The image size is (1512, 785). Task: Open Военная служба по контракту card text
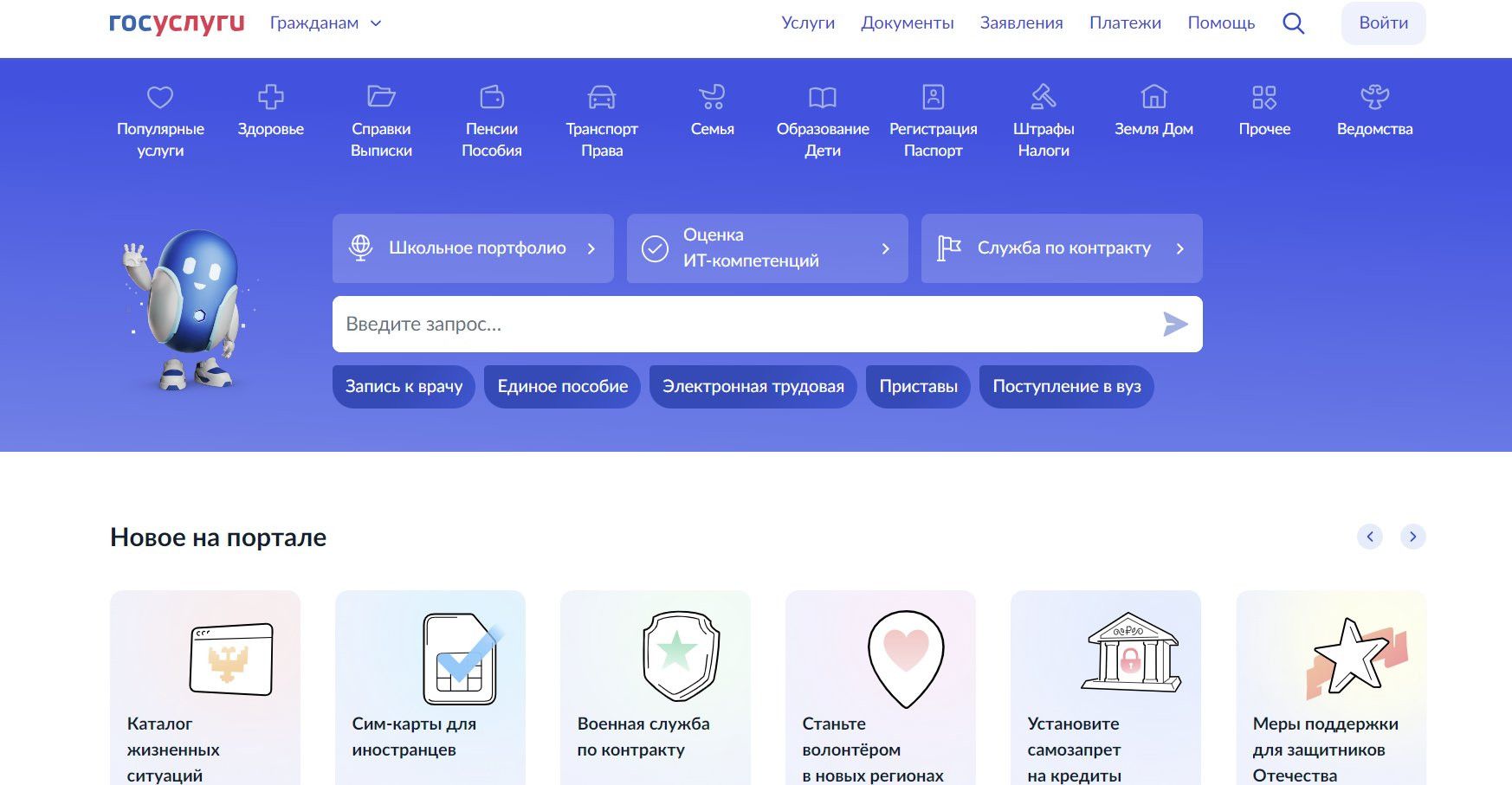click(x=643, y=737)
